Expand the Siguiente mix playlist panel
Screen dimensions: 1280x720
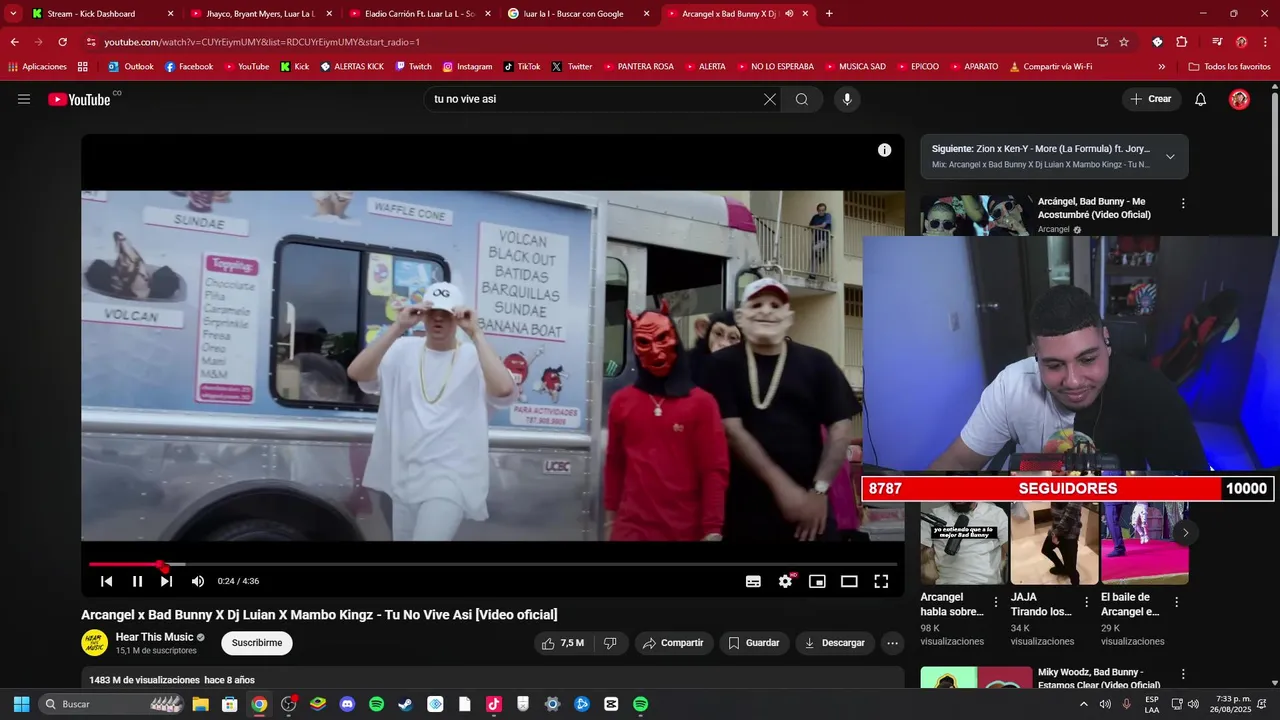pyautogui.click(x=1170, y=156)
